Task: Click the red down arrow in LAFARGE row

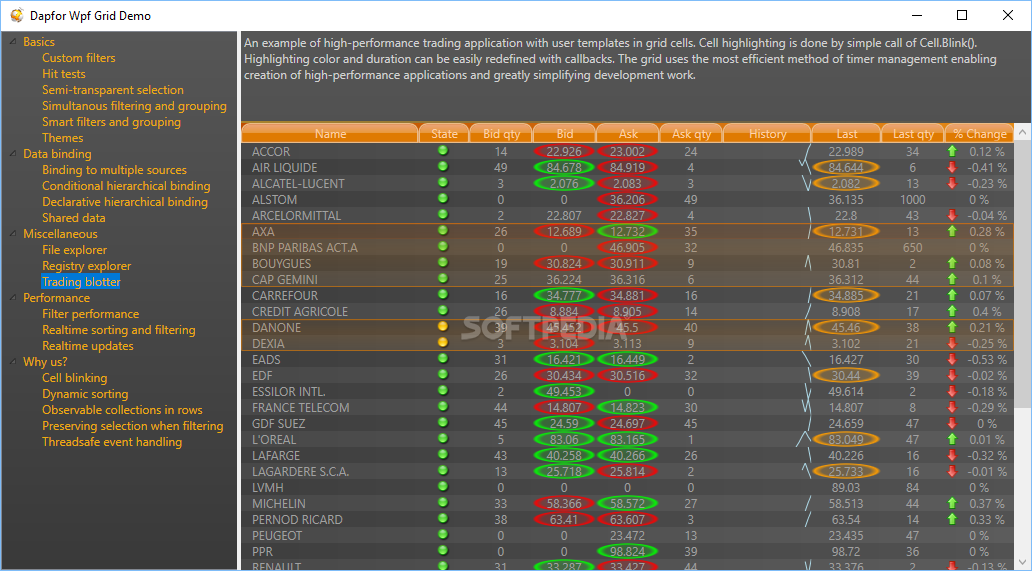Action: (x=952, y=455)
